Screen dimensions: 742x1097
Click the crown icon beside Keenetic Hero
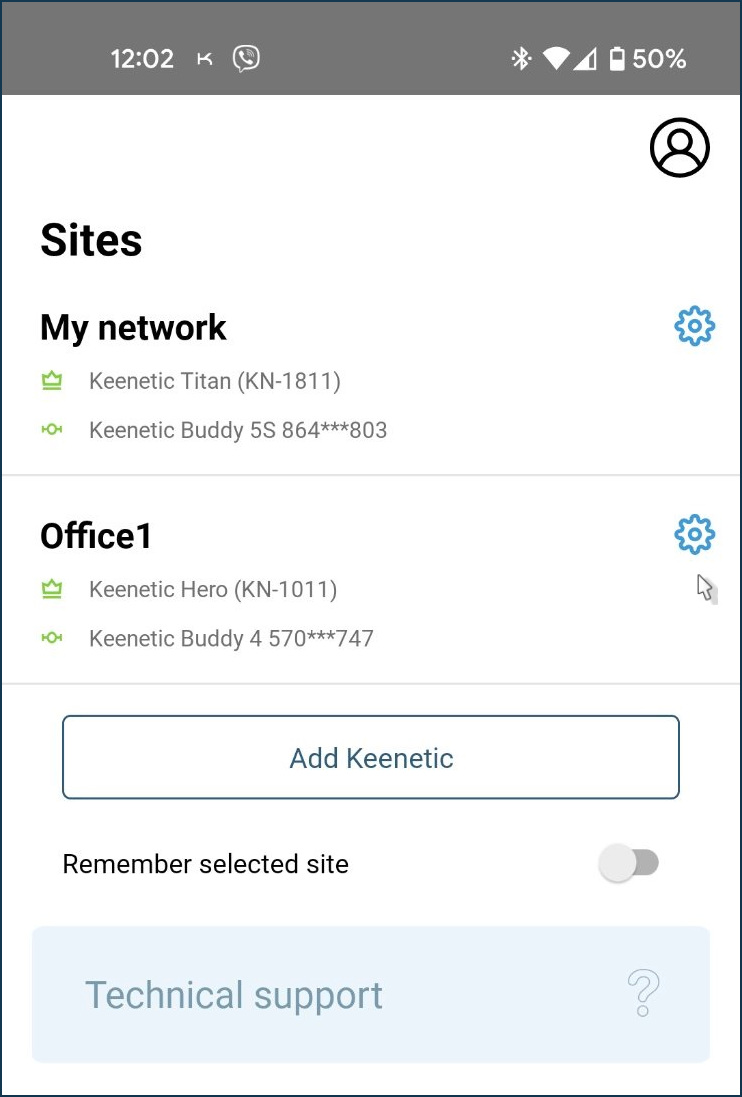51,589
